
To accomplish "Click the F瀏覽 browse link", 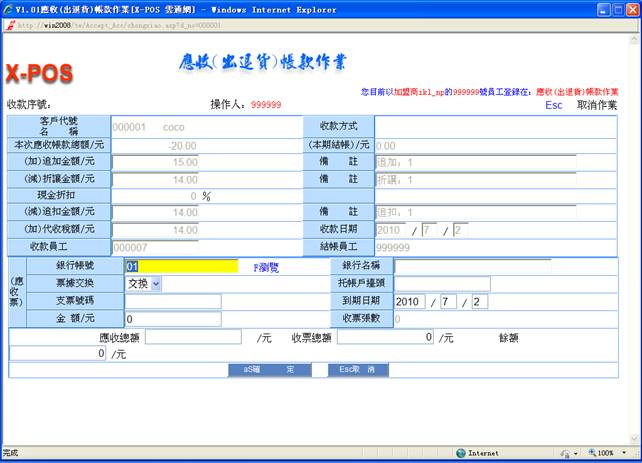I will click(x=266, y=267).
